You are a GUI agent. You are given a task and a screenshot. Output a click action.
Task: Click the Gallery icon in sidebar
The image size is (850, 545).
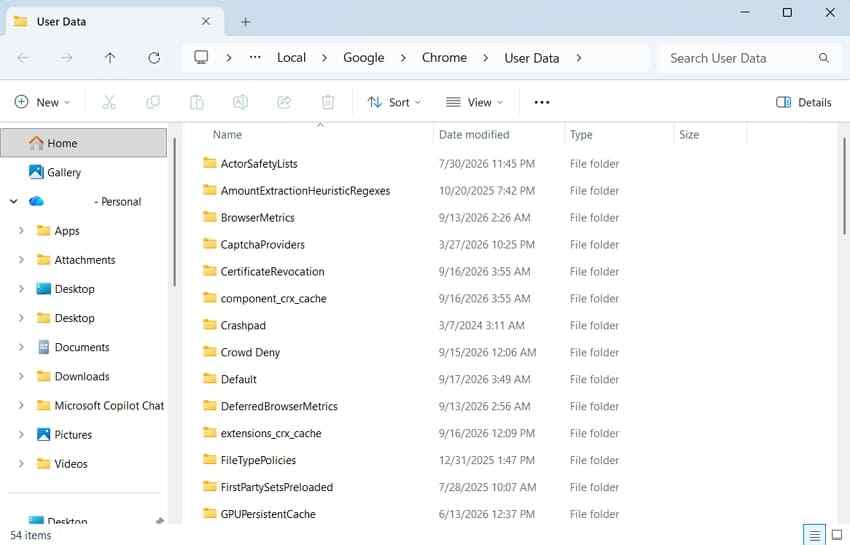[36, 172]
